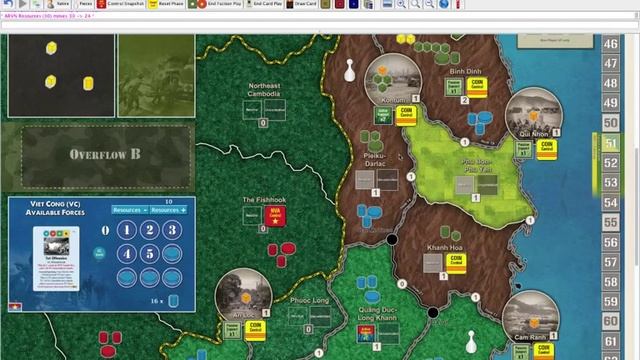Click the Draw Card toolbar button
Image resolution: width=640 pixels, height=360 pixels.
pyautogui.click(x=302, y=4)
